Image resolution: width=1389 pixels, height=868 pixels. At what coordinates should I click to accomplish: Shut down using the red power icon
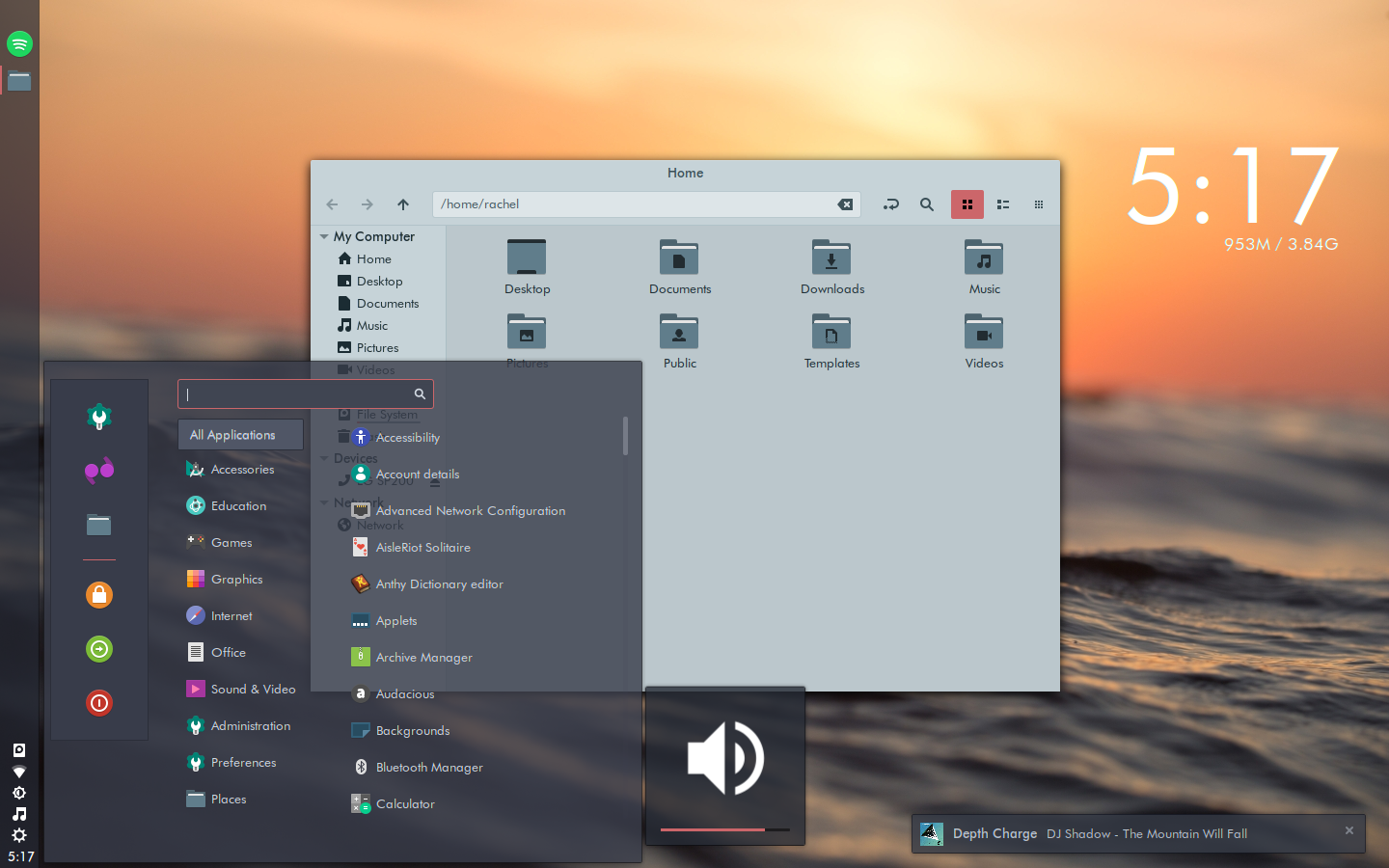[99, 703]
